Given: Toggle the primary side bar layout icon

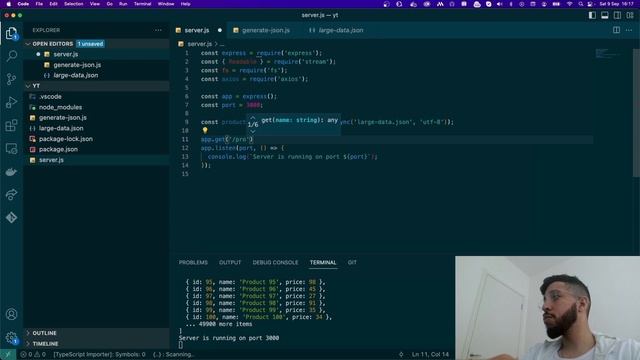Looking at the screenshot, I should (592, 15).
